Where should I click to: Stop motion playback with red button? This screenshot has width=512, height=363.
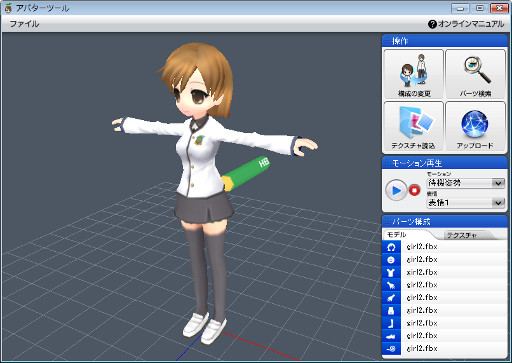[414, 190]
